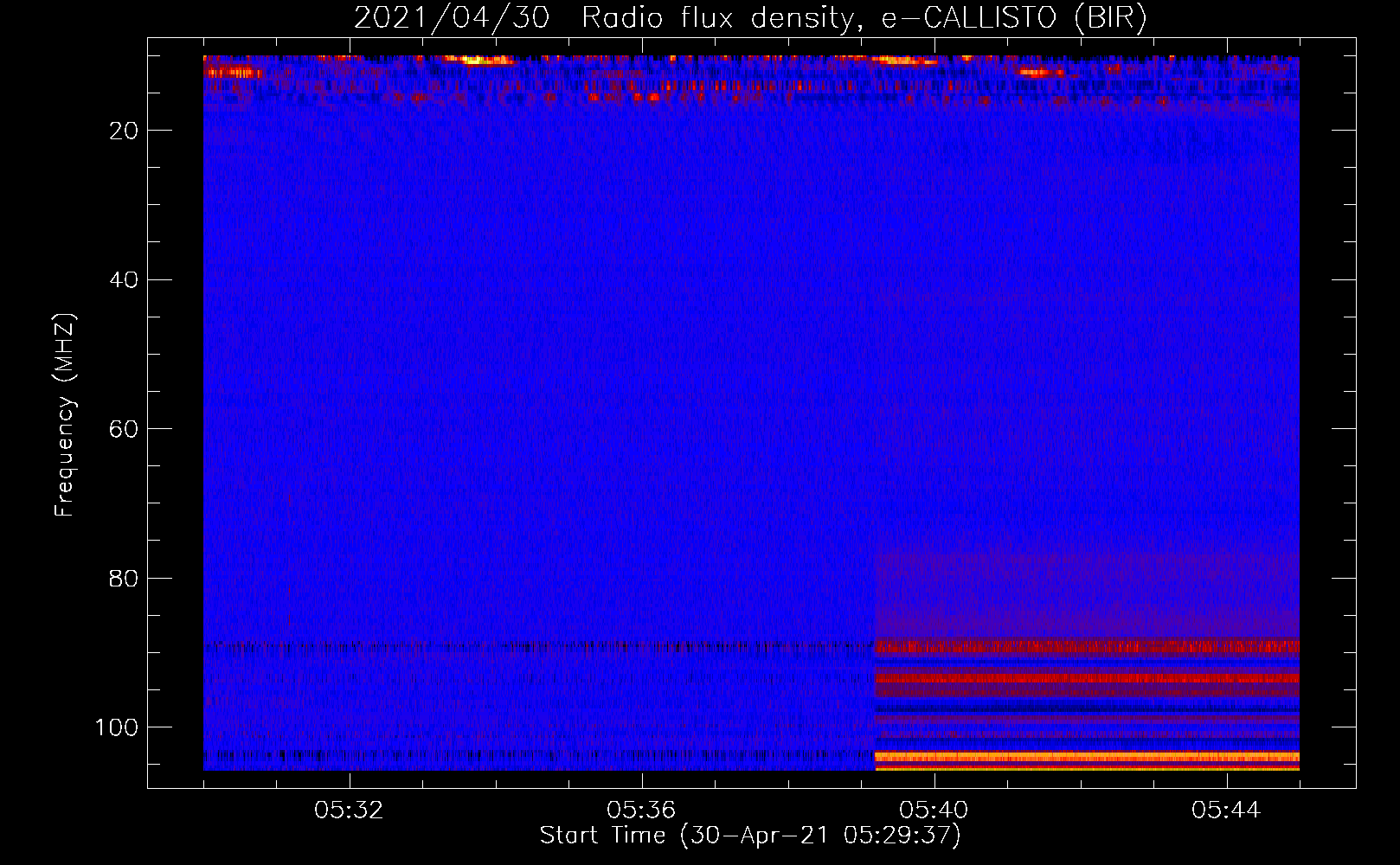Click the 05:40 time tick label

pyautogui.click(x=934, y=811)
